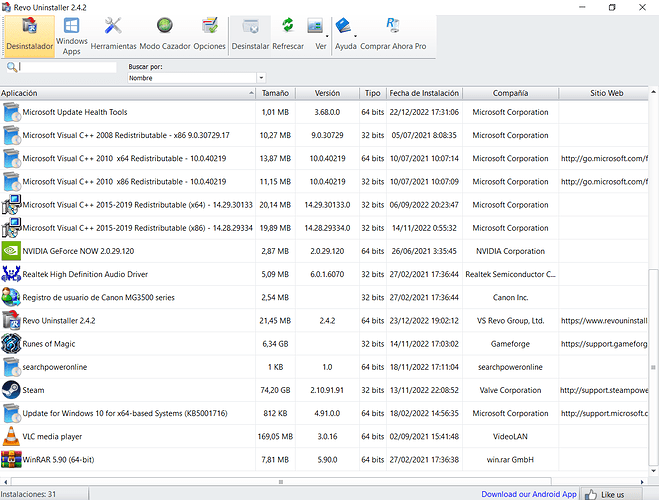This screenshot has width=659, height=500.
Task: Open the Download our Android App link
Action: [x=529, y=494]
